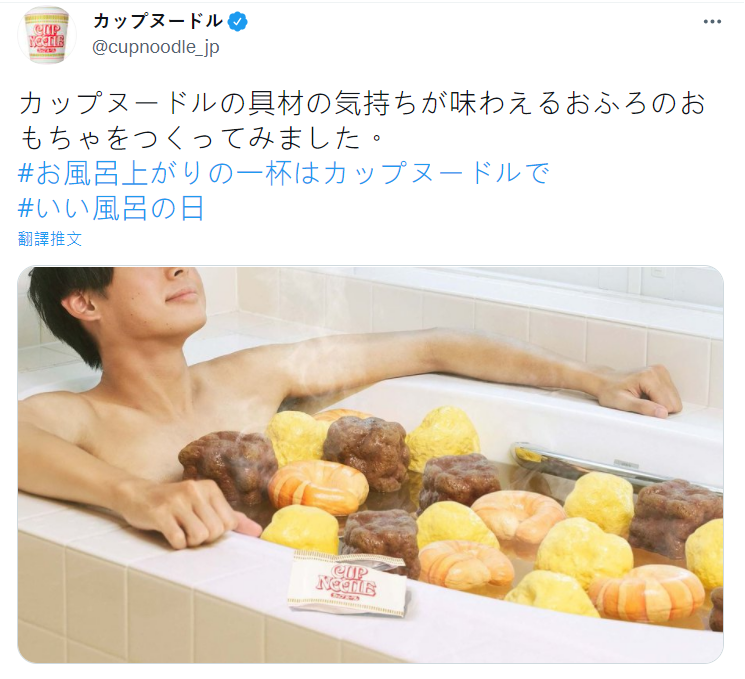Open hashtag #お風呂上がりの一杯はカップヌードルで
Screen dimensions: 745x679
pos(284,173)
